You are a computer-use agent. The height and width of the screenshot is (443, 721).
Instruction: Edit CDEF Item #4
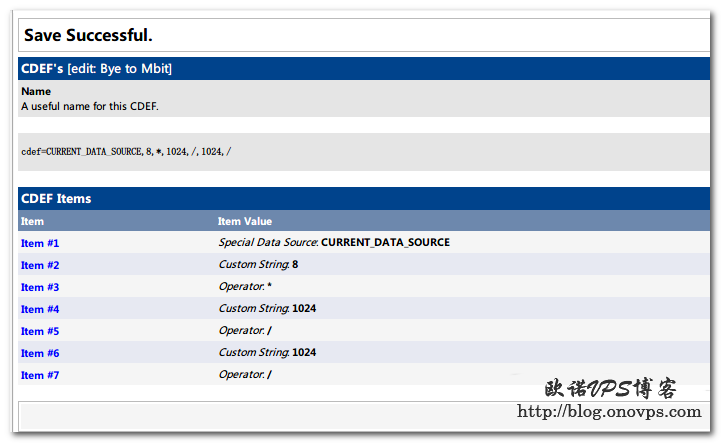pyautogui.click(x=40, y=309)
